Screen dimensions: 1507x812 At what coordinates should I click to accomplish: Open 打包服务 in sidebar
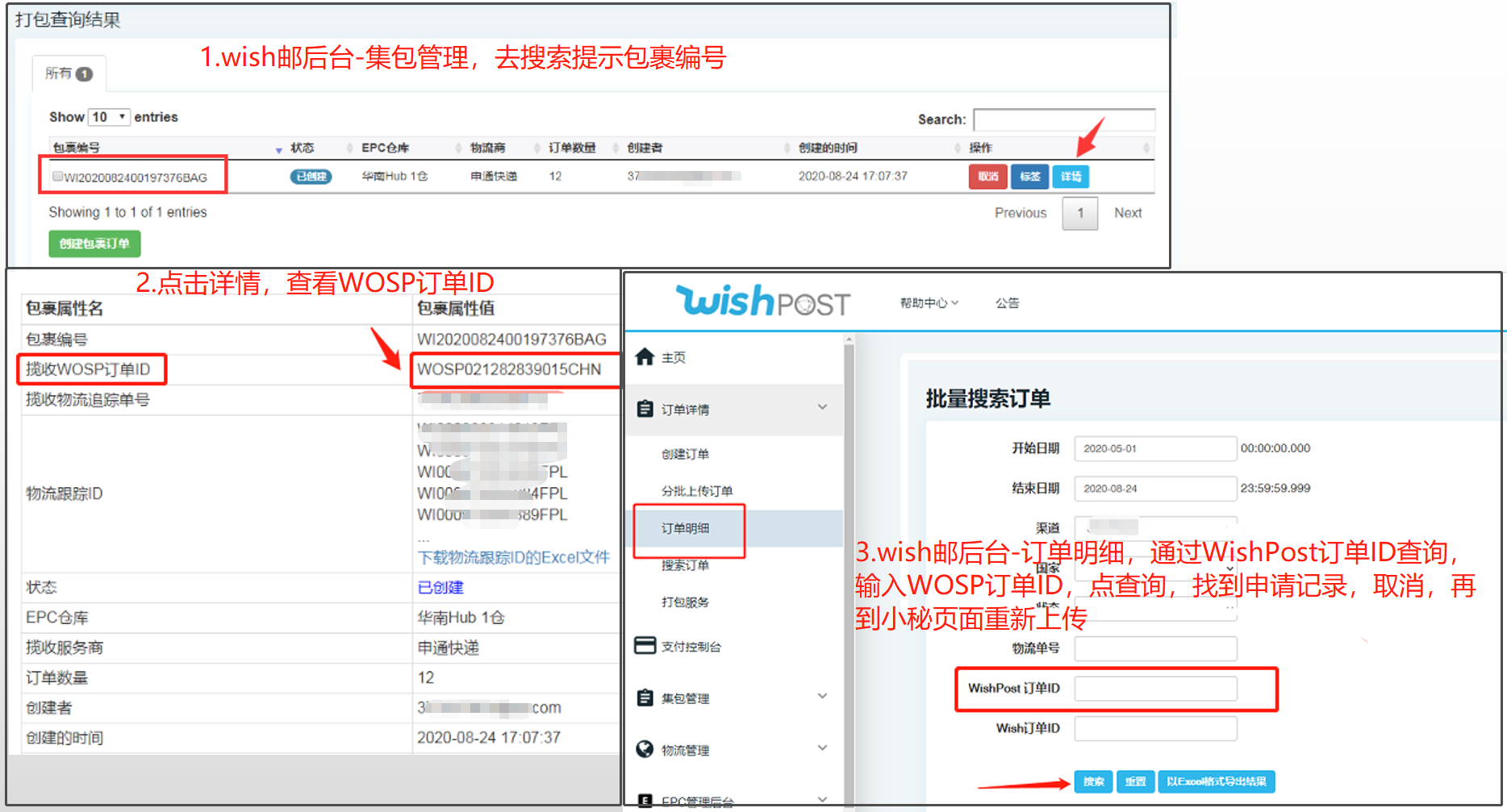coord(685,602)
